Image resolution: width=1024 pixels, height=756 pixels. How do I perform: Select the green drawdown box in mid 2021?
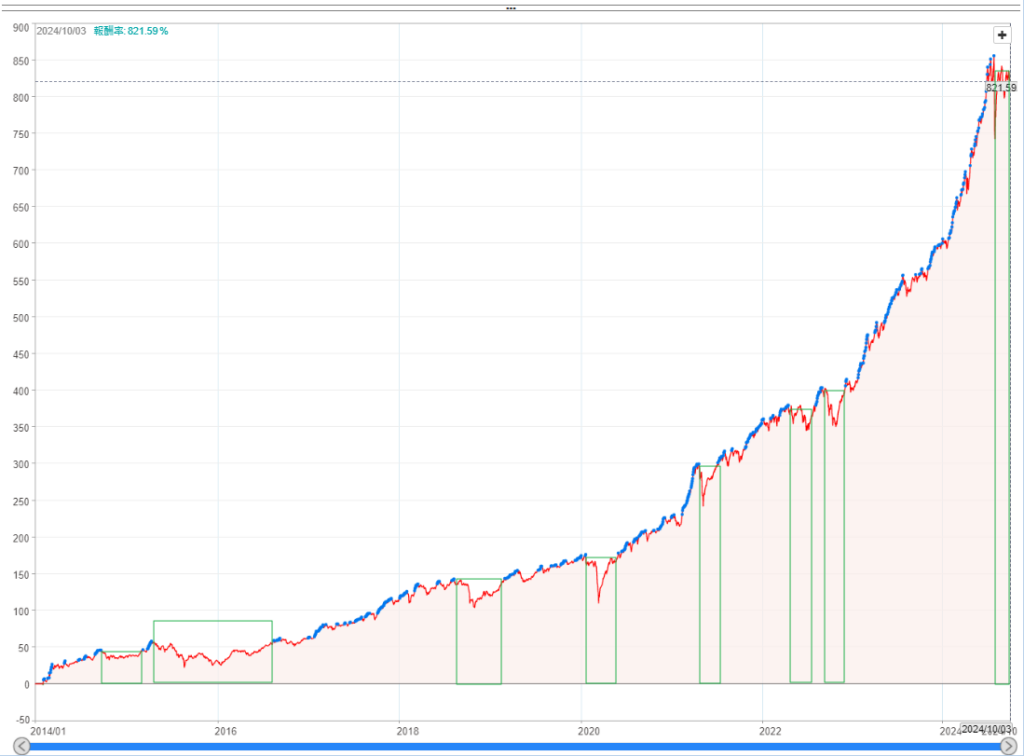click(x=709, y=574)
